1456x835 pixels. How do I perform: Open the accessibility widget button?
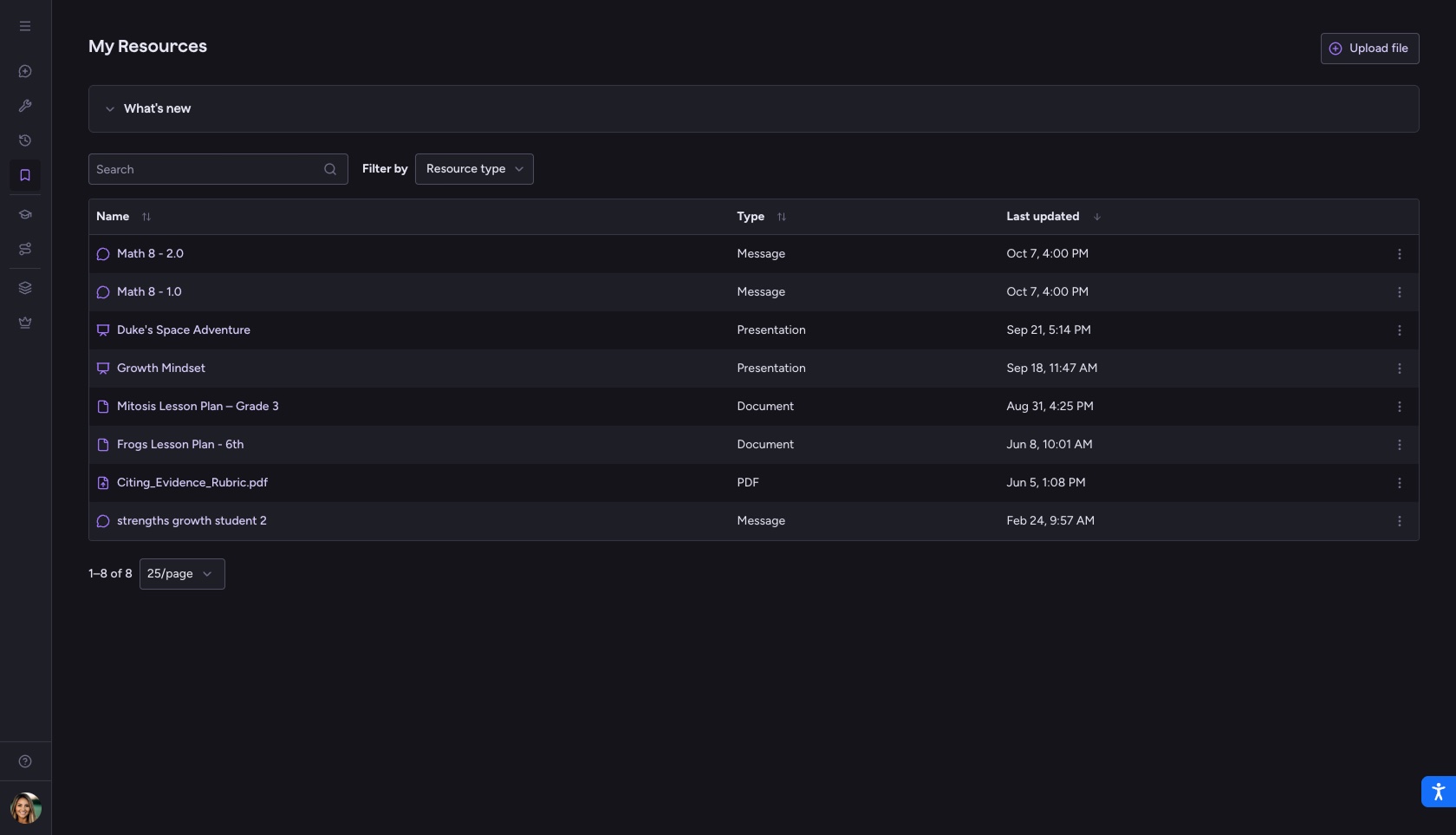pyautogui.click(x=1438, y=792)
